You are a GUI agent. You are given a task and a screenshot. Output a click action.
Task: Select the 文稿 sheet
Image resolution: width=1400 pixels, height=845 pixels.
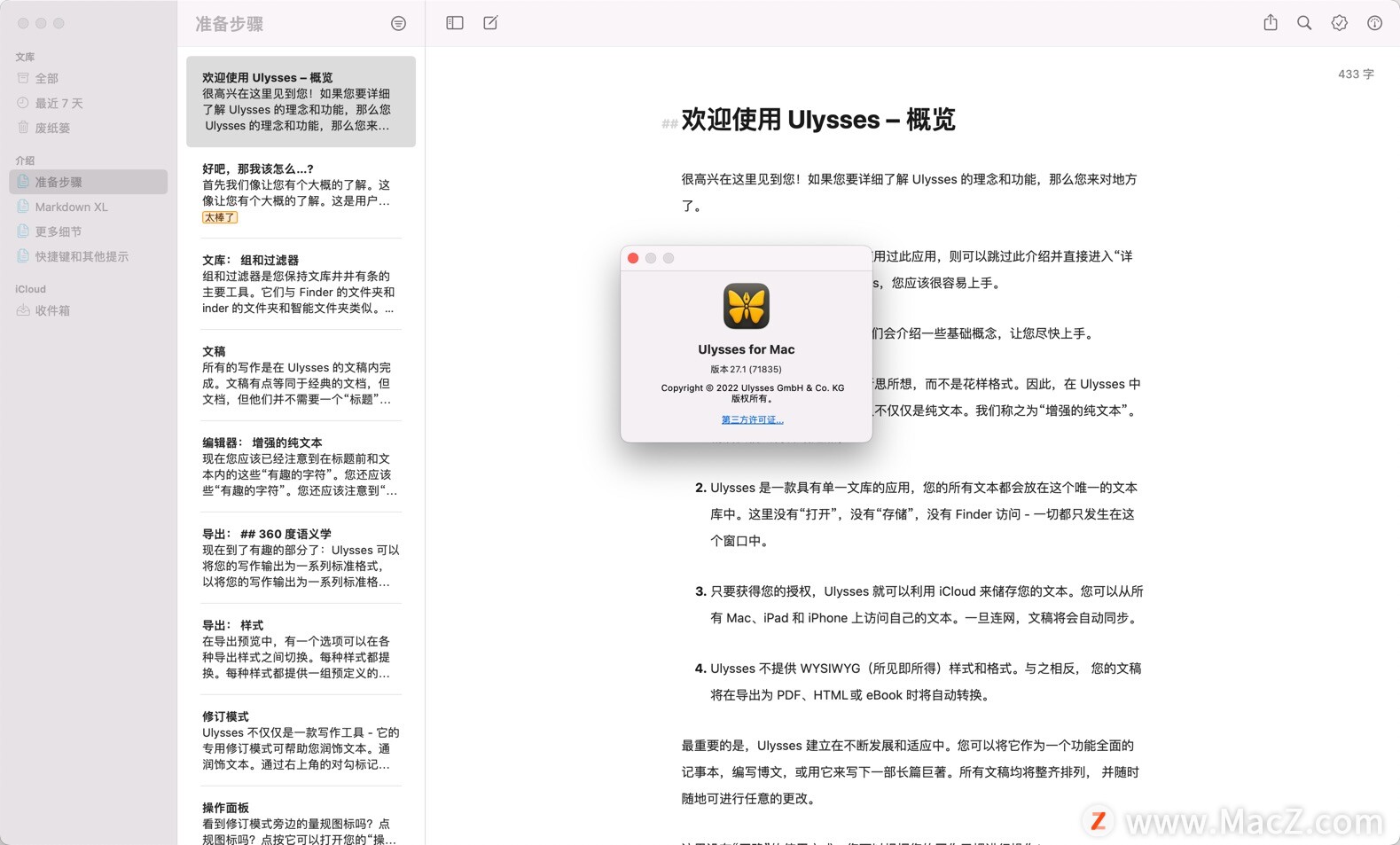[301, 375]
